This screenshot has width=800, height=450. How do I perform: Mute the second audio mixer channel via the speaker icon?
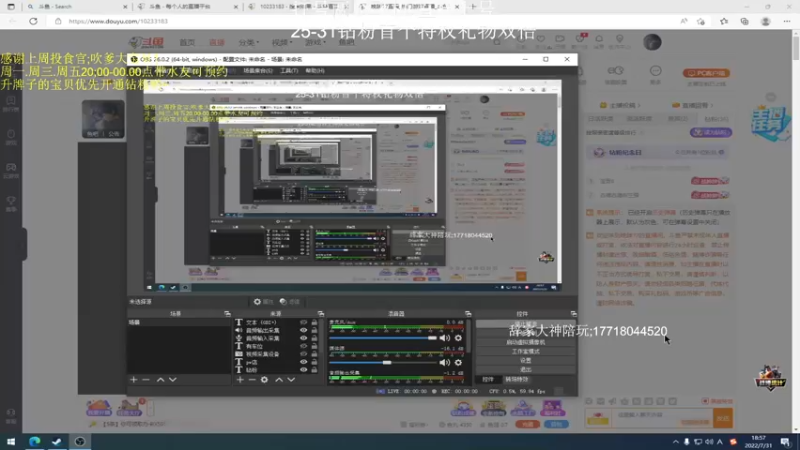click(445, 362)
